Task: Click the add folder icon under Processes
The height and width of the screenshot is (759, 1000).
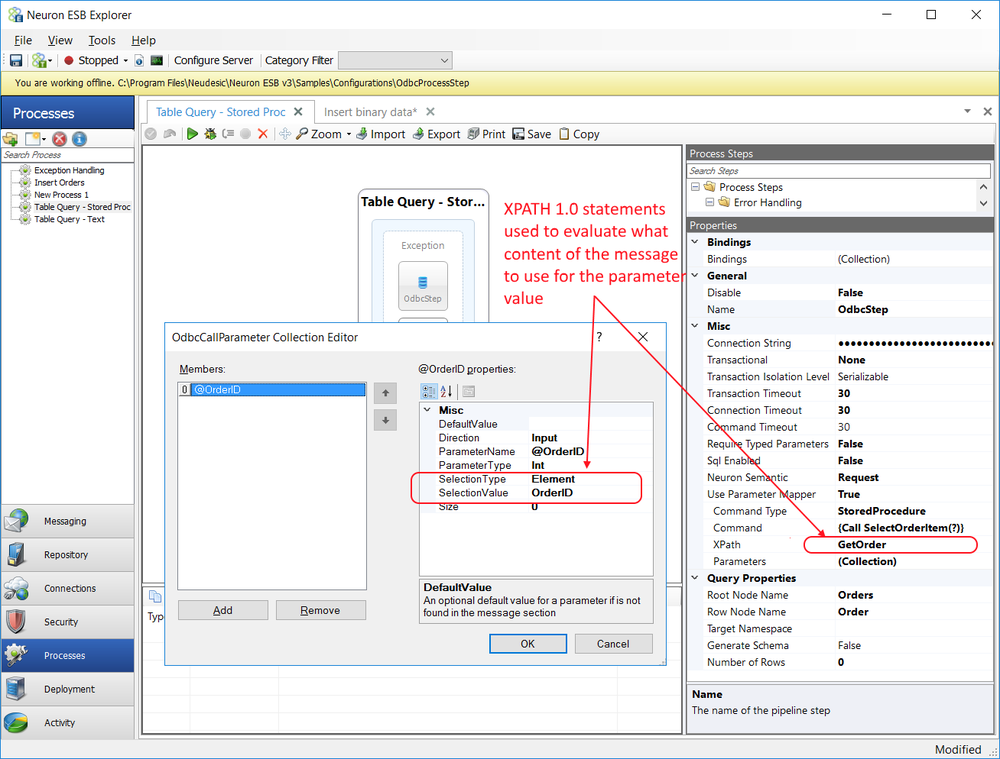Action: tap(11, 139)
